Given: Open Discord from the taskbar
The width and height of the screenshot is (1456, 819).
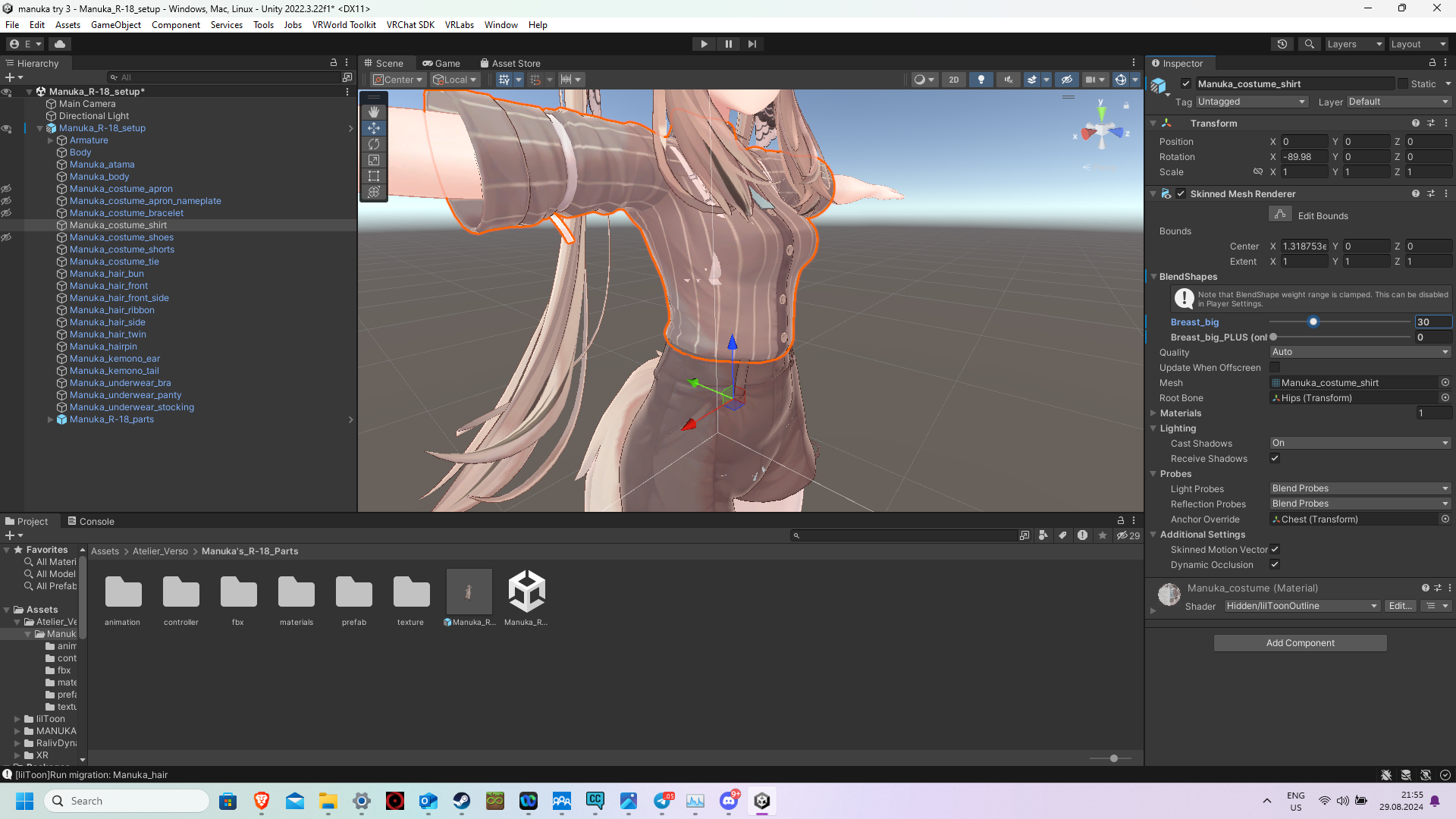Looking at the screenshot, I should coord(729,801).
